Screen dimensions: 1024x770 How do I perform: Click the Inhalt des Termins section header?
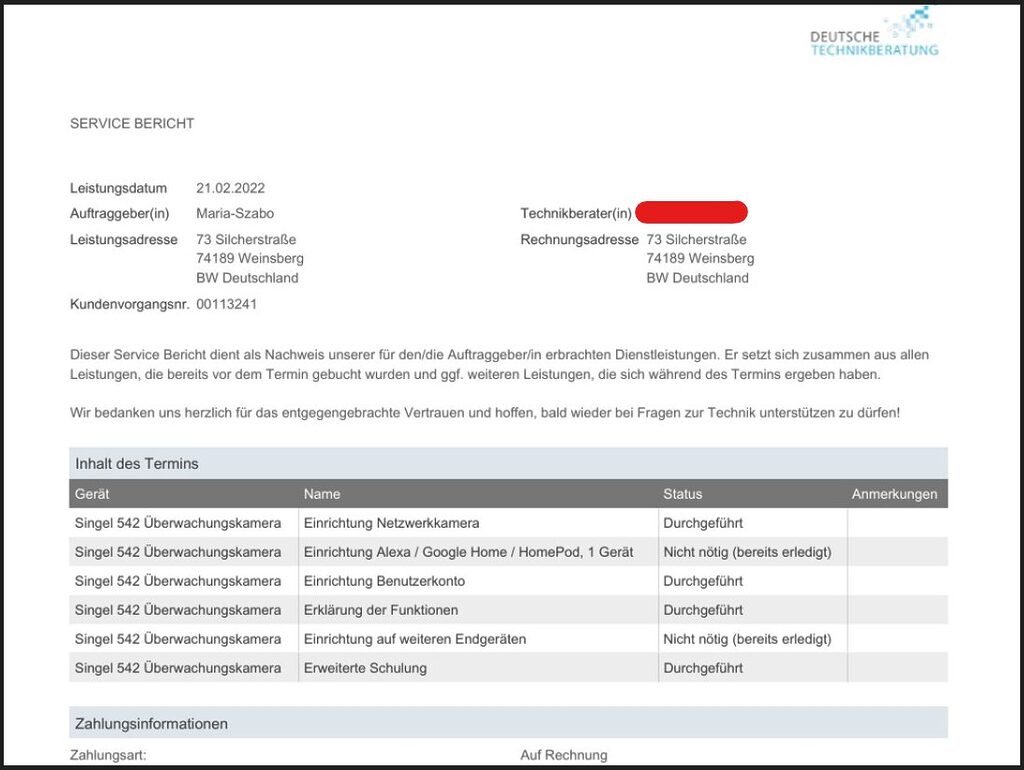508,463
